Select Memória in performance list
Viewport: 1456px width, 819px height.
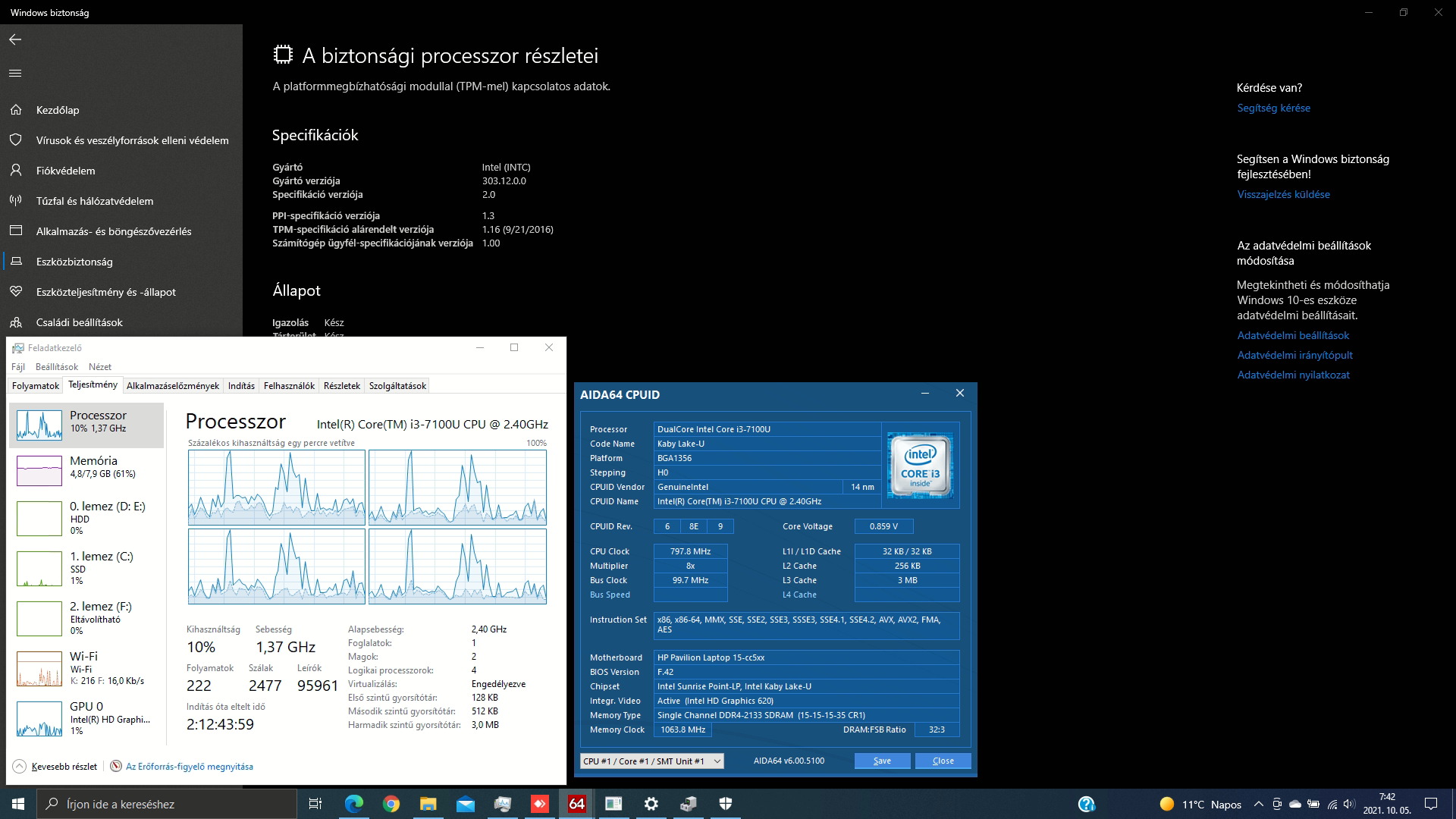[x=86, y=470]
